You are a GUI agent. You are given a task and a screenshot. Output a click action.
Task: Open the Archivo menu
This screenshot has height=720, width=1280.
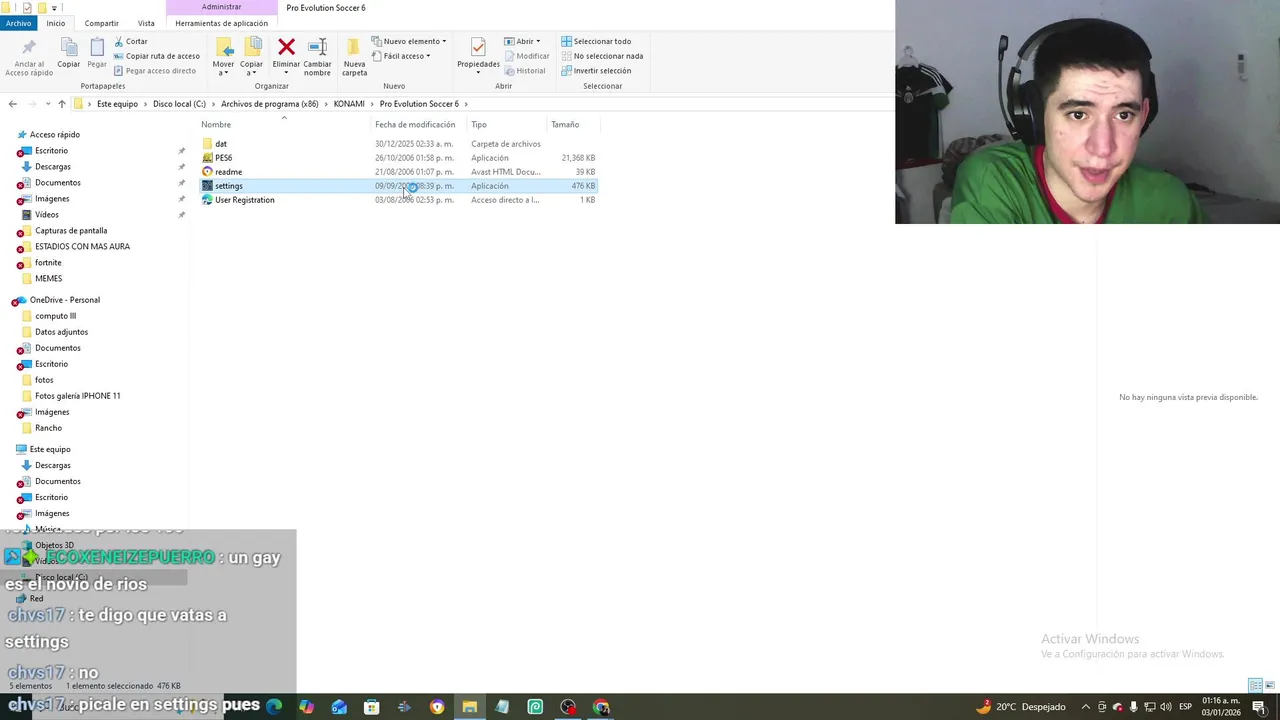coord(18,23)
